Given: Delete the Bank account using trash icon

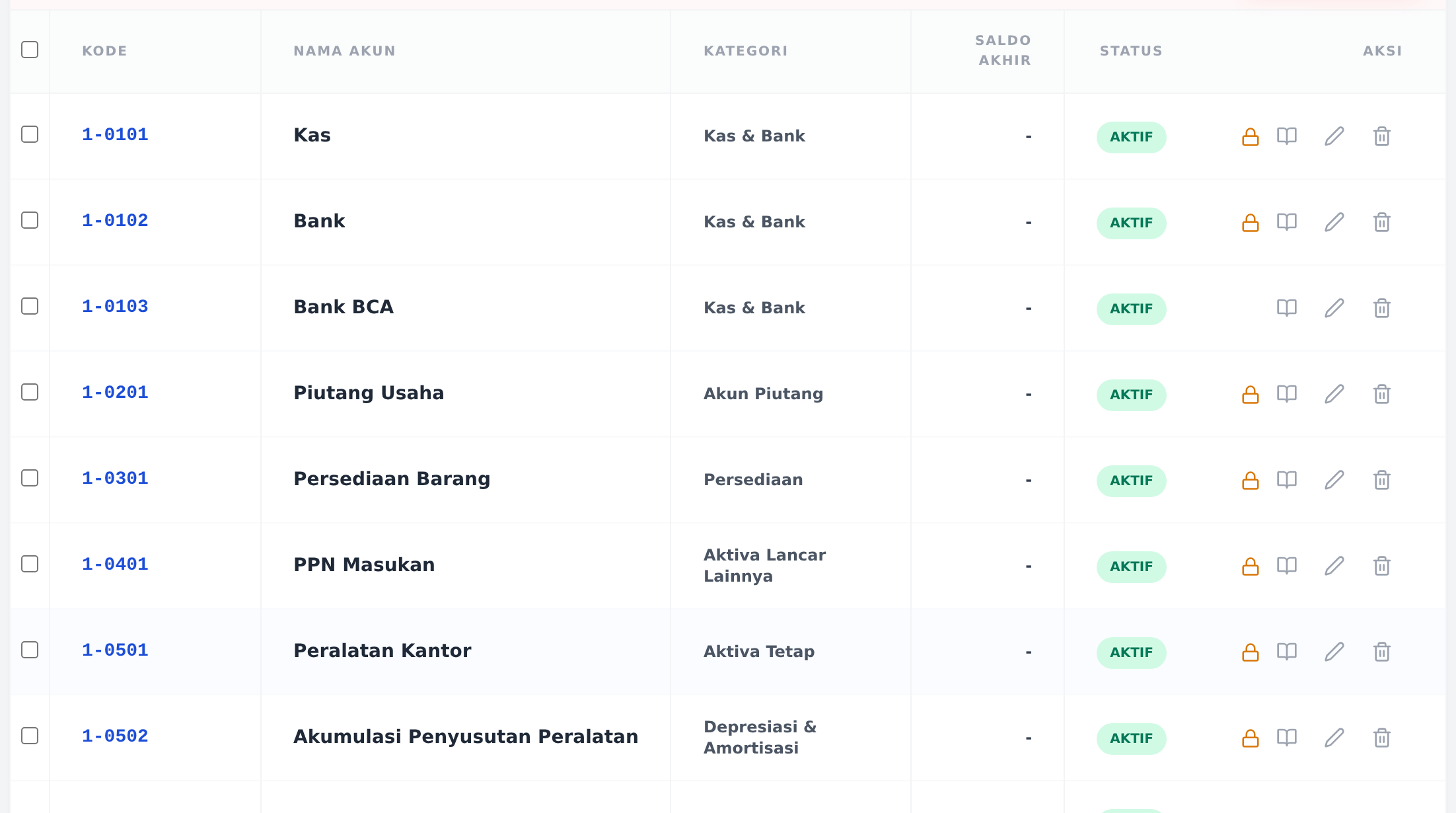Looking at the screenshot, I should (1381, 222).
